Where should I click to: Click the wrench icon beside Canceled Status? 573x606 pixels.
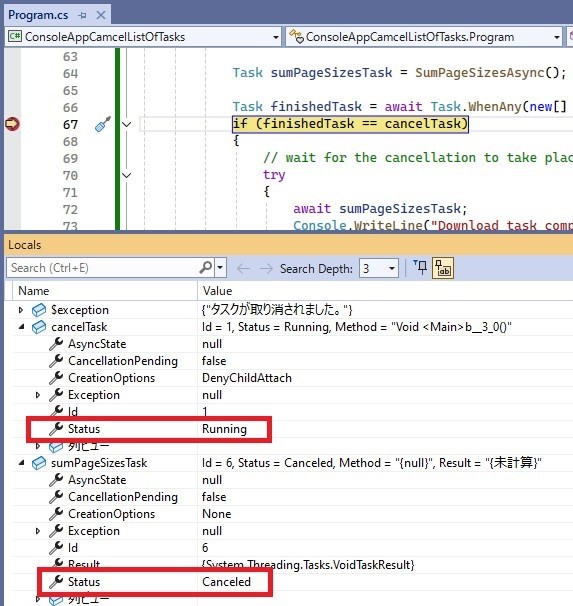click(x=56, y=582)
